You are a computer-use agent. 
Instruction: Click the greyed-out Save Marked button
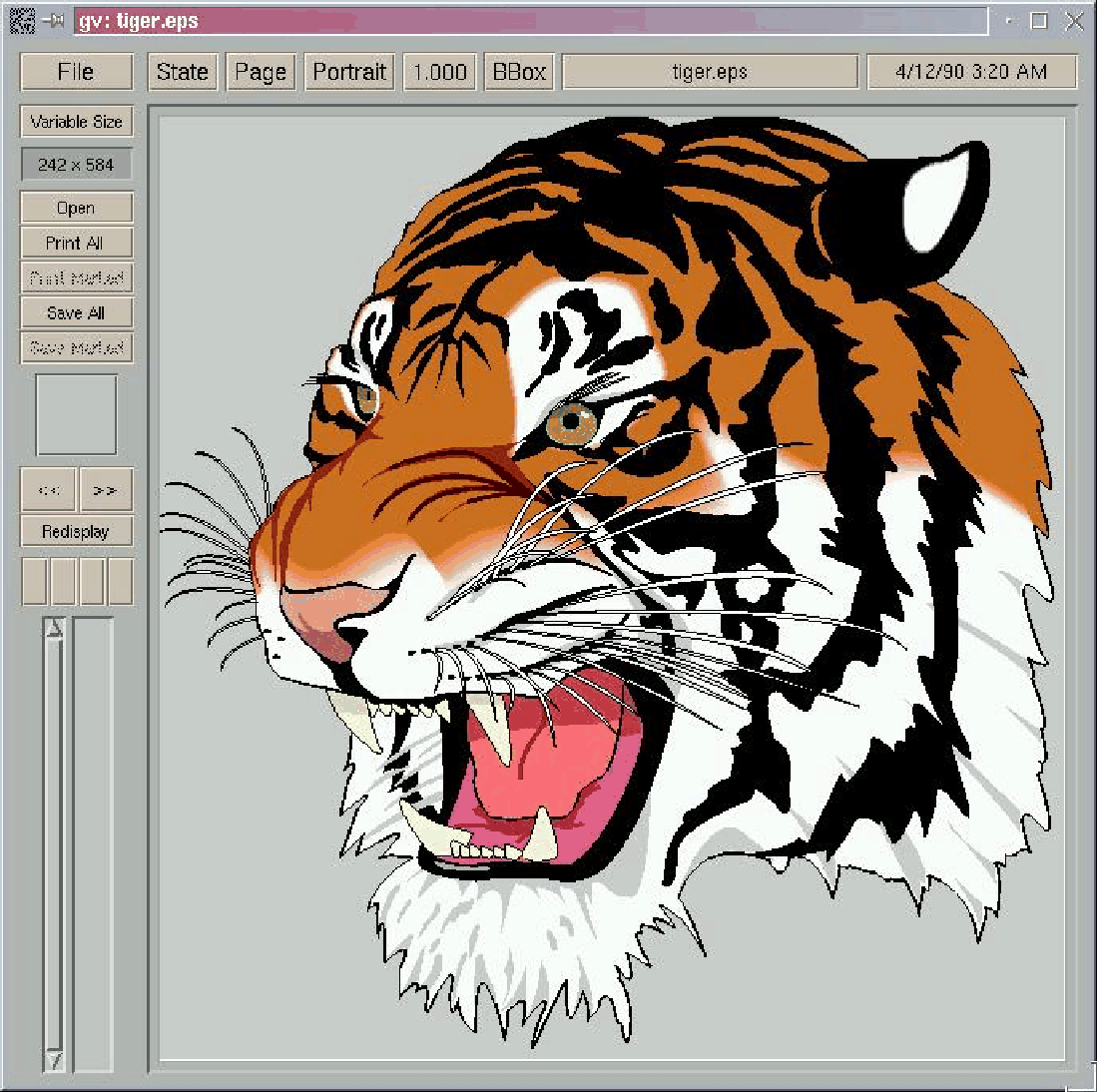(x=76, y=347)
